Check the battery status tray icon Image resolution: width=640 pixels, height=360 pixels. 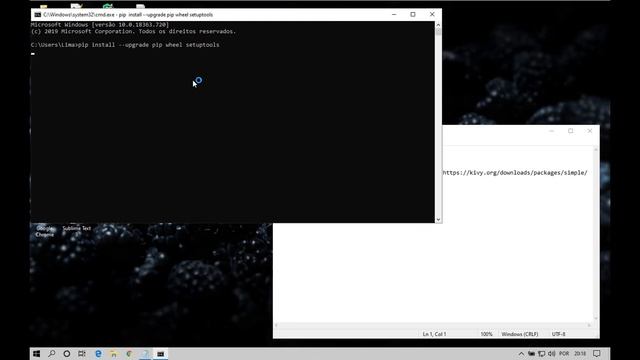(x=531, y=354)
